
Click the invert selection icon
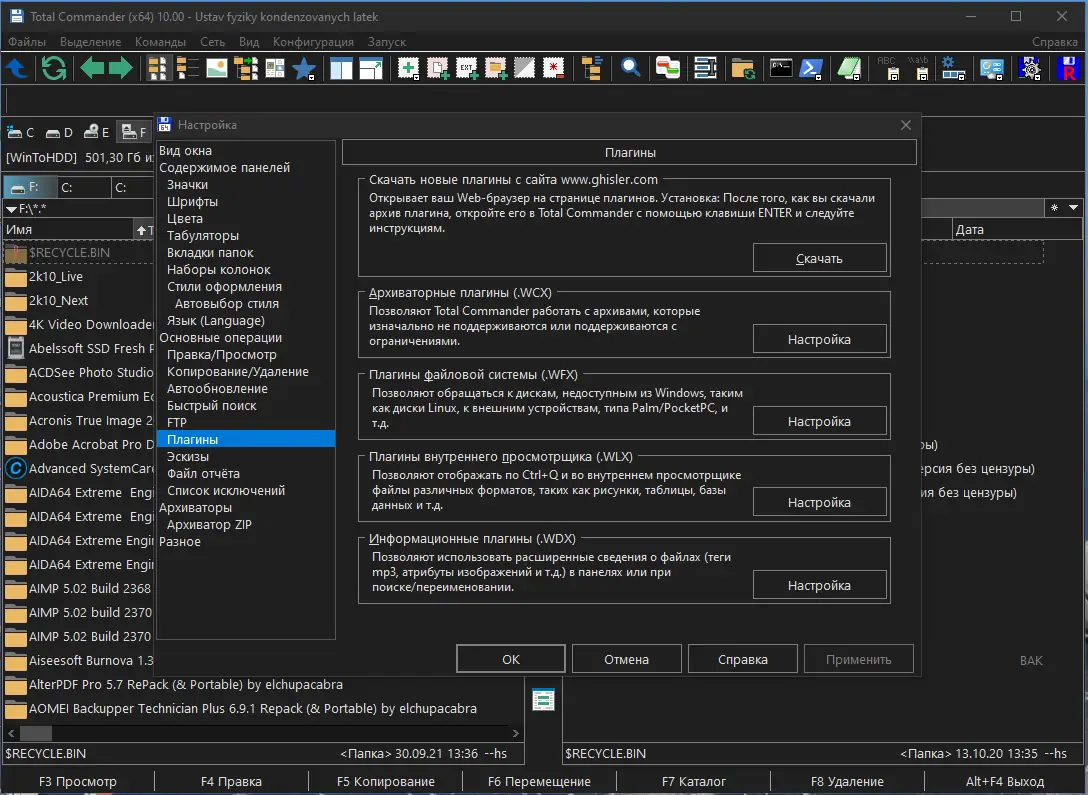524,68
